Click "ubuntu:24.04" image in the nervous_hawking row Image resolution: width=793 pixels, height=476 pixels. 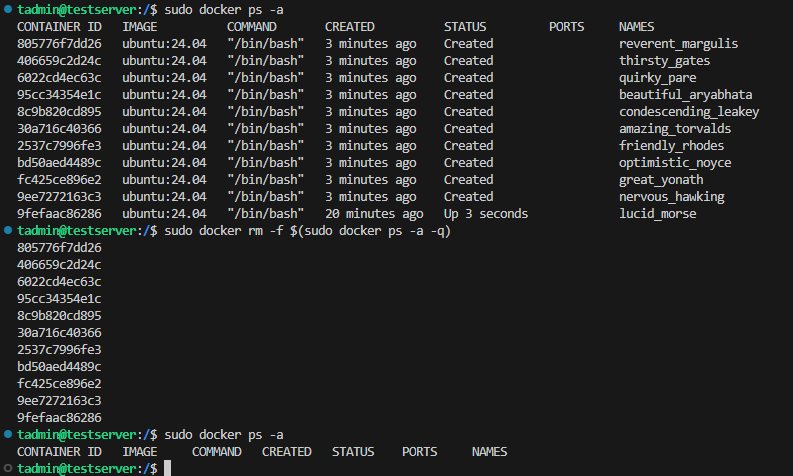coord(164,197)
